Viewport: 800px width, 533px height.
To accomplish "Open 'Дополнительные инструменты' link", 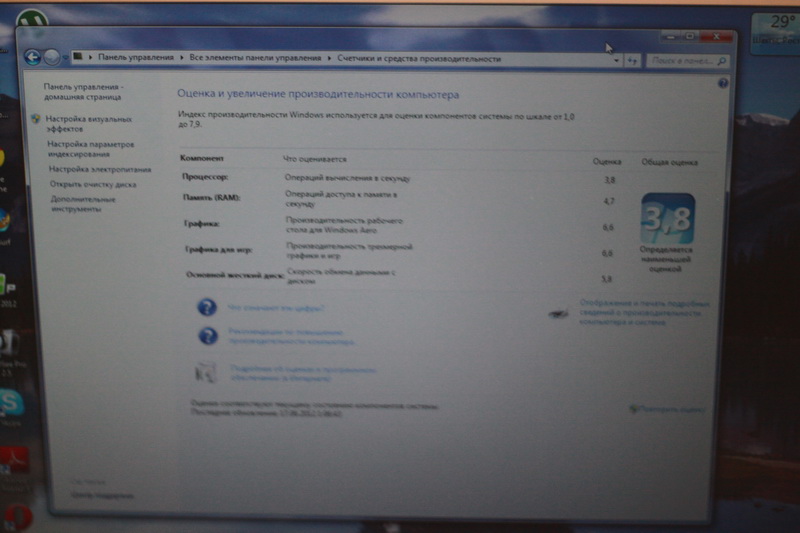I will click(x=83, y=204).
